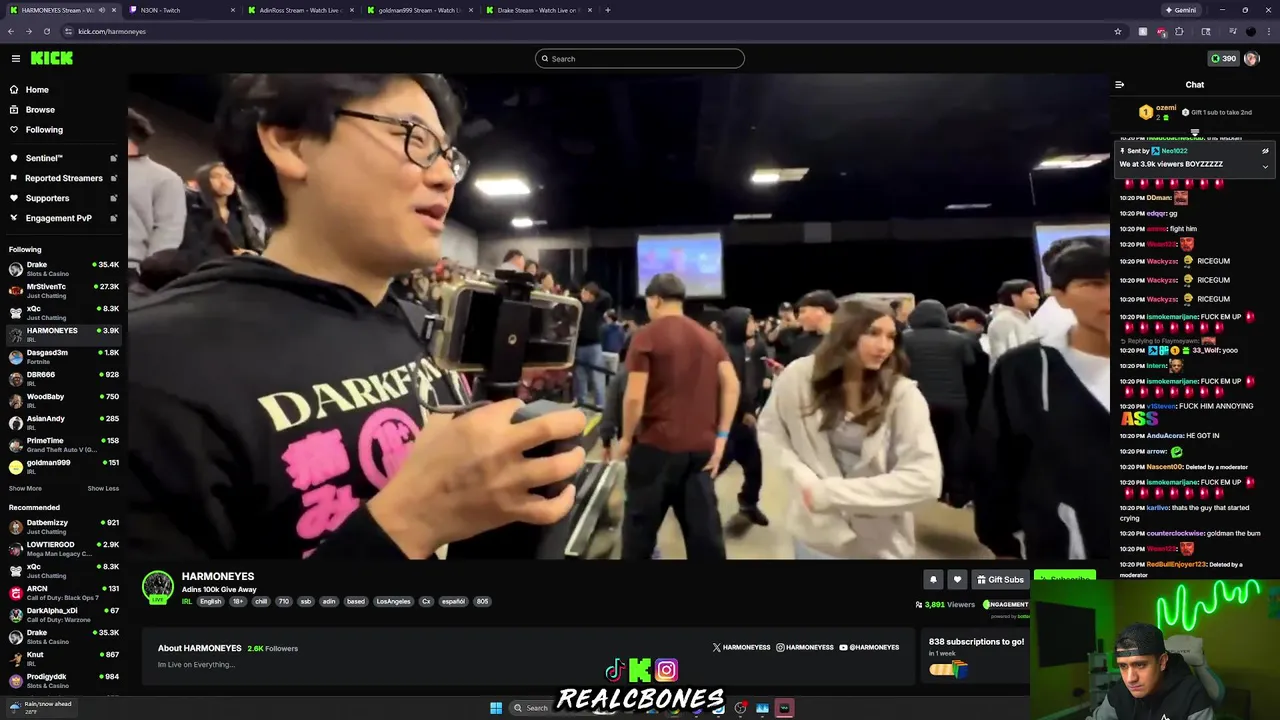Open LOWTIERGOD recommended channel

click(x=64, y=549)
